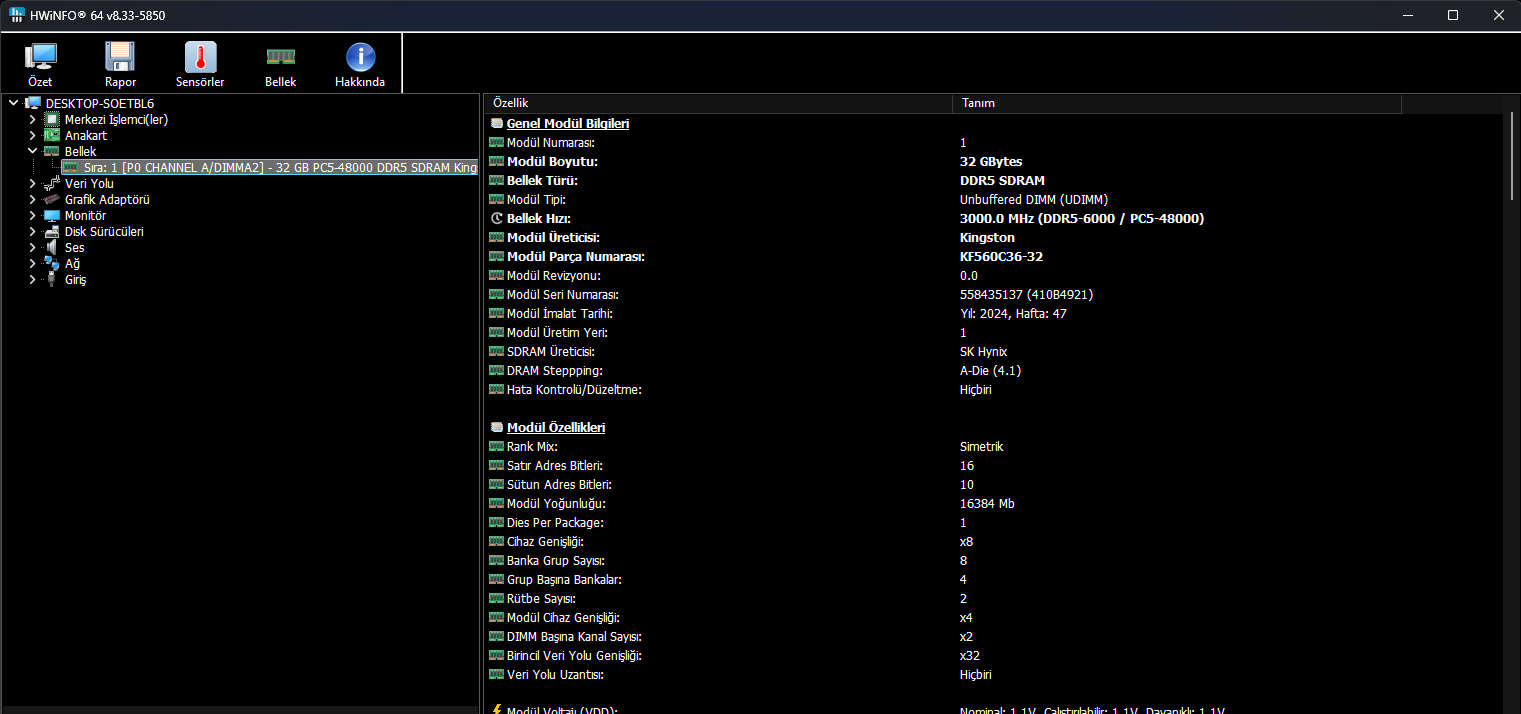Click the Bellek Hızı 3000.0 MHz value
Screen dimensions: 1521x714
point(1082,218)
